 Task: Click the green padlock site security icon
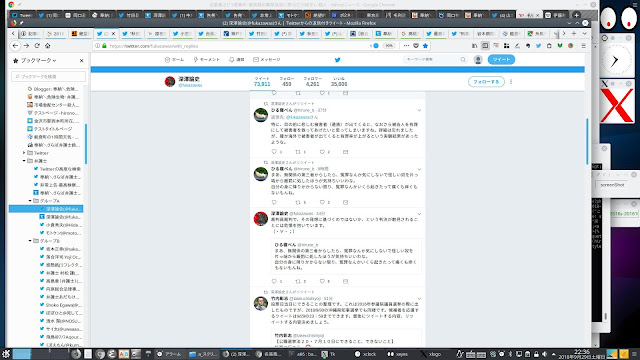(x=104, y=46)
